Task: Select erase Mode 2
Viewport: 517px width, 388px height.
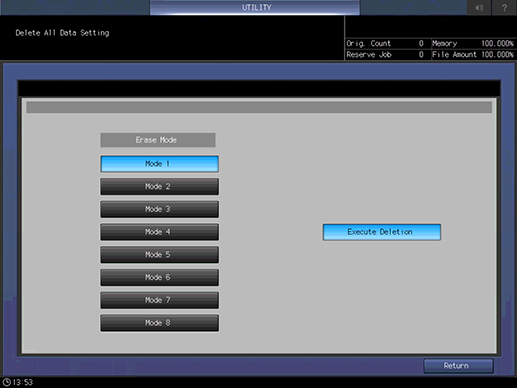Action: [x=159, y=186]
